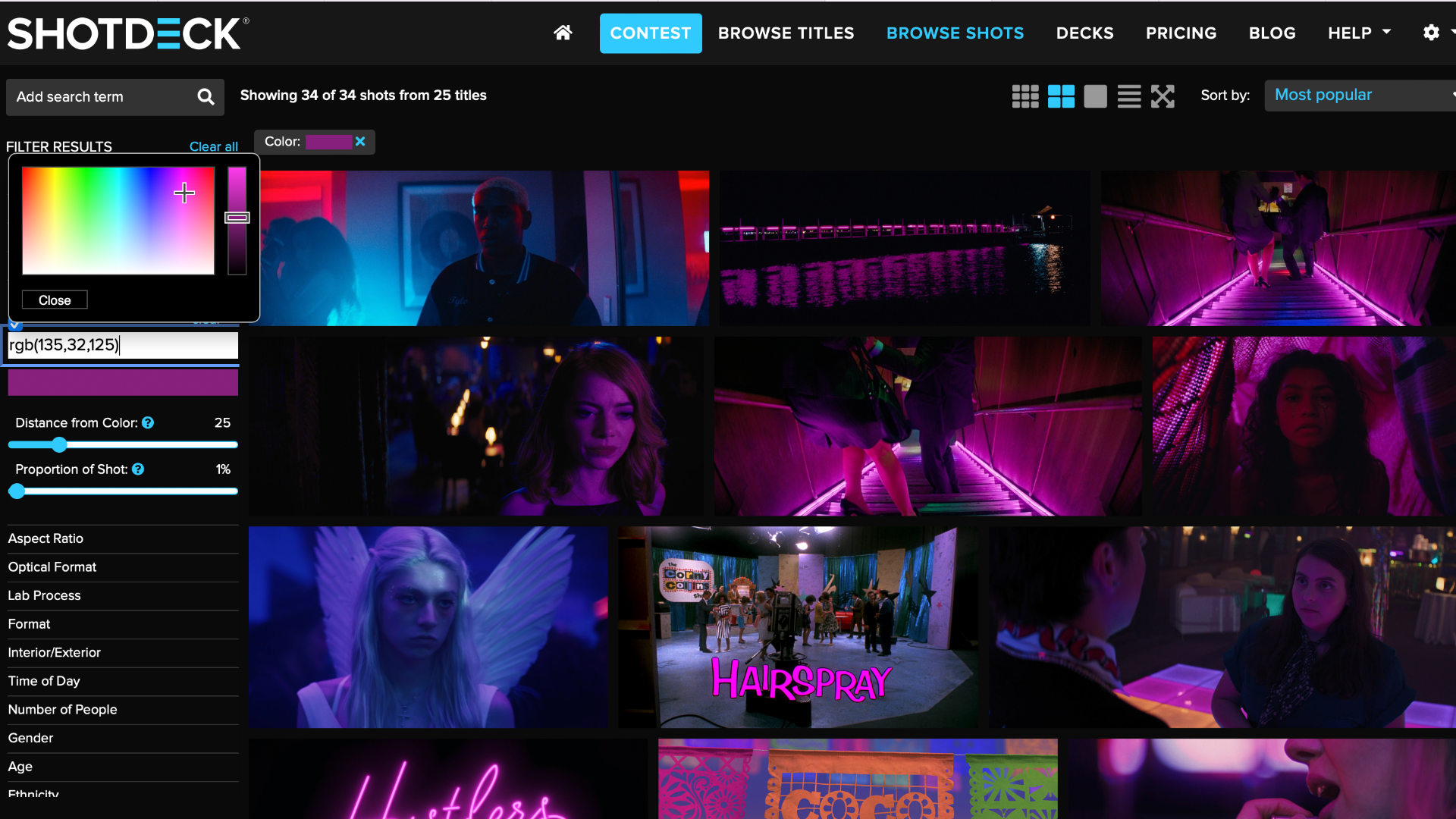
Task: Click the home icon in navigation
Action: tap(563, 32)
